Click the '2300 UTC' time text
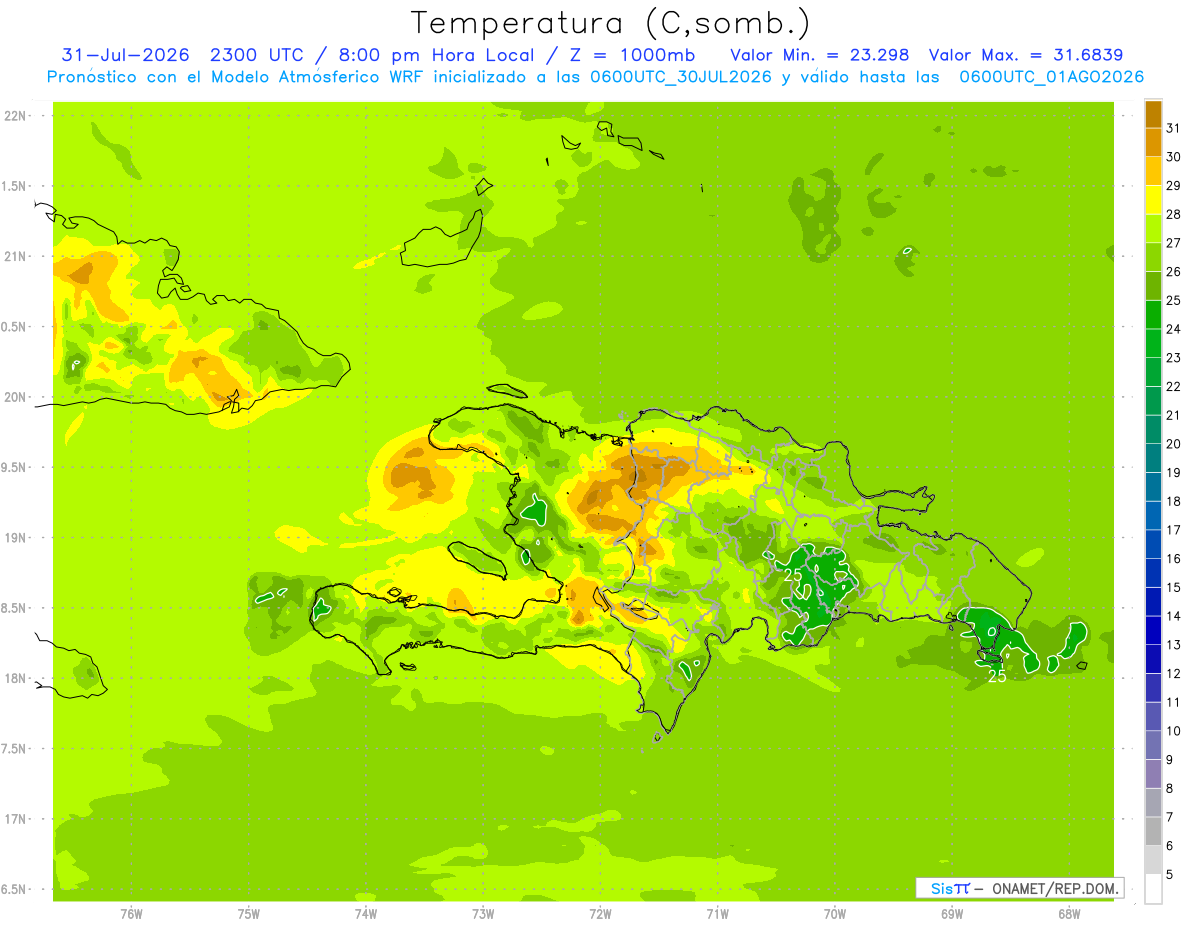The width and height of the screenshot is (1200, 927). click(257, 55)
